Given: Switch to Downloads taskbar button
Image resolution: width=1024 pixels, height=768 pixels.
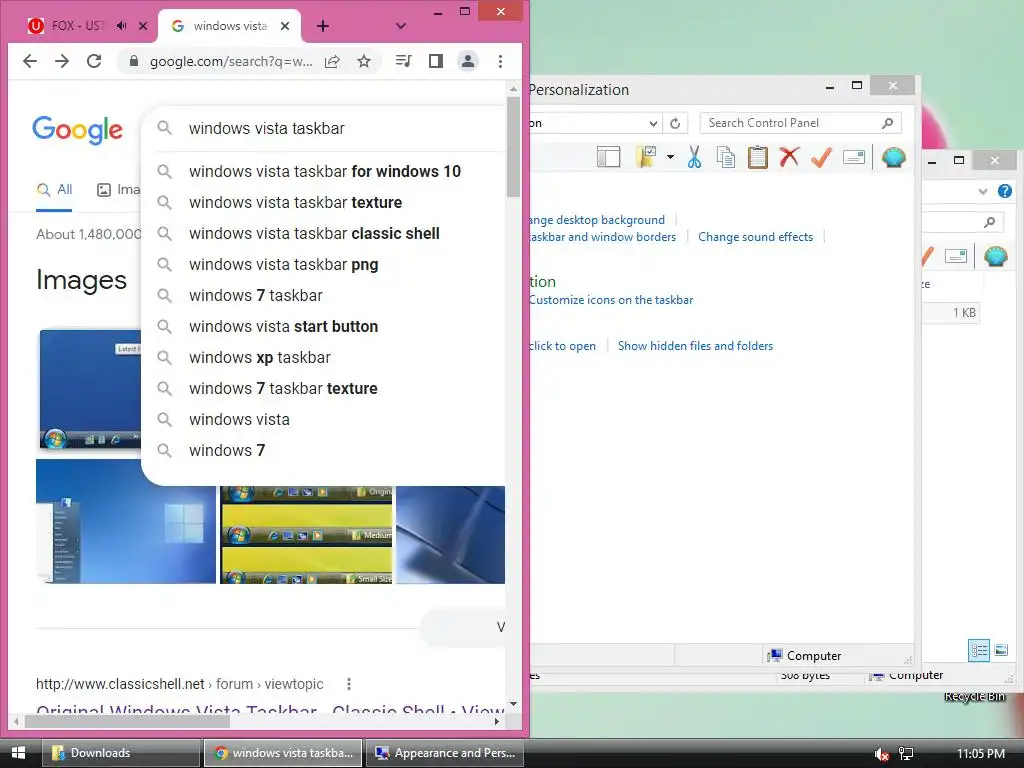Looking at the screenshot, I should 121,753.
